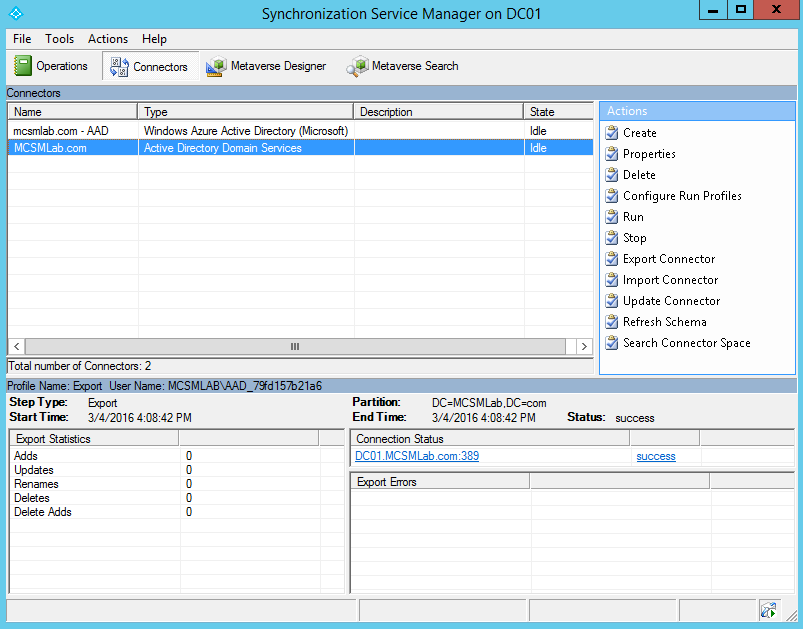Screen dimensions: 803x629
Task: Click the Idle state of MCSMLab.com row
Action: click(x=538, y=148)
